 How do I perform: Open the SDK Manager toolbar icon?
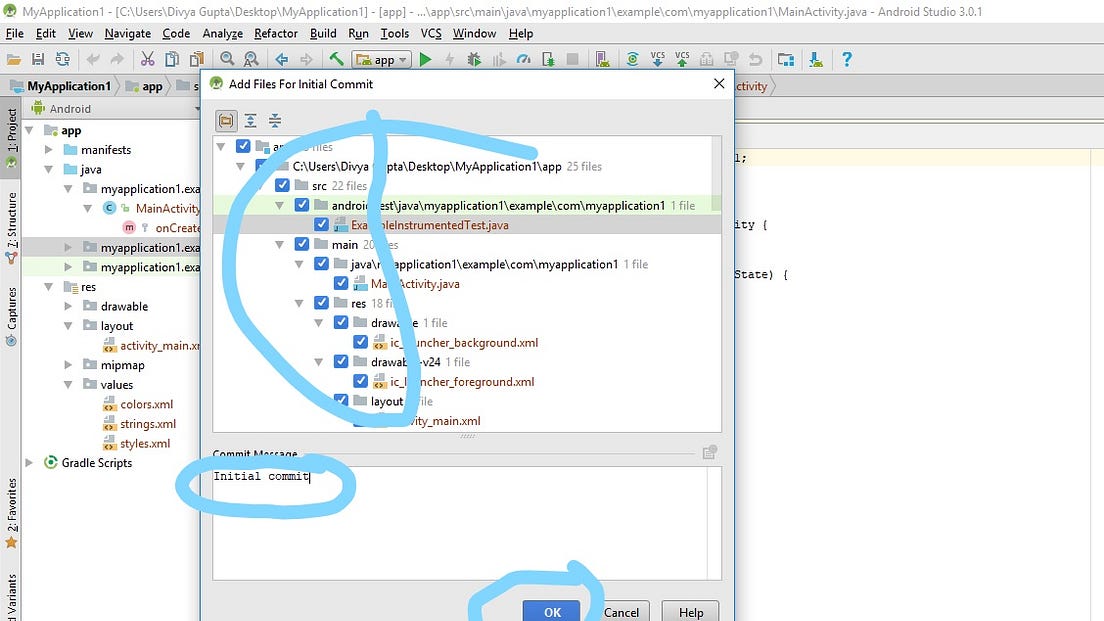816,58
